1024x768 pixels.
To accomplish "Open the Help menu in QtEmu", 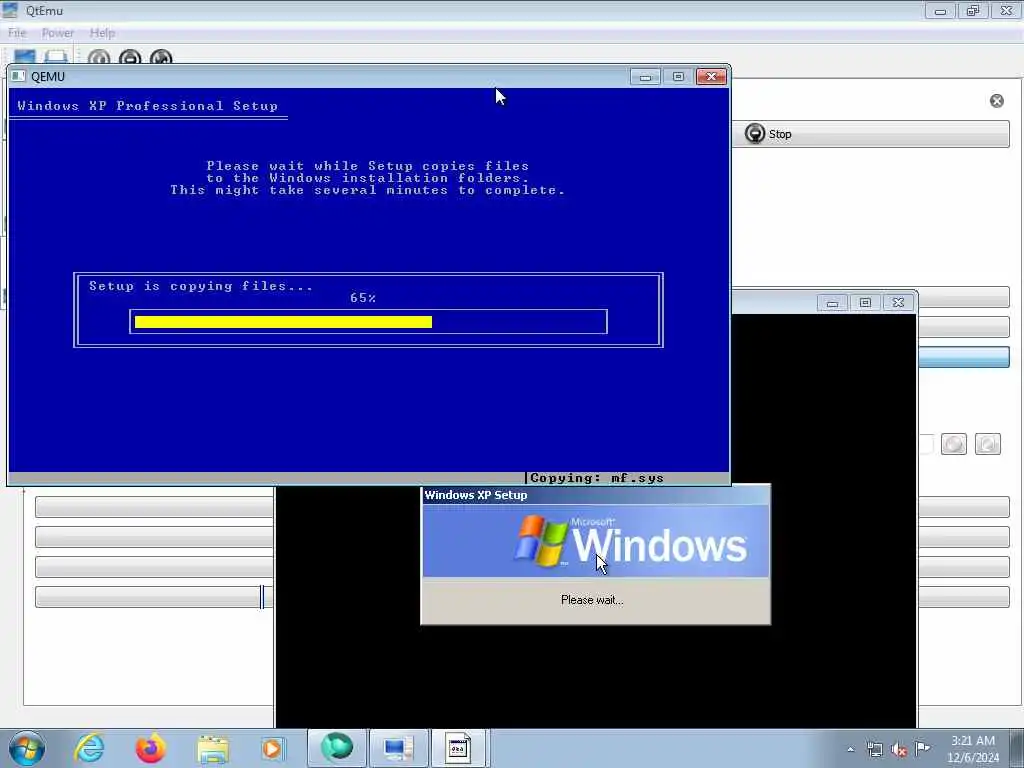I will click(102, 33).
